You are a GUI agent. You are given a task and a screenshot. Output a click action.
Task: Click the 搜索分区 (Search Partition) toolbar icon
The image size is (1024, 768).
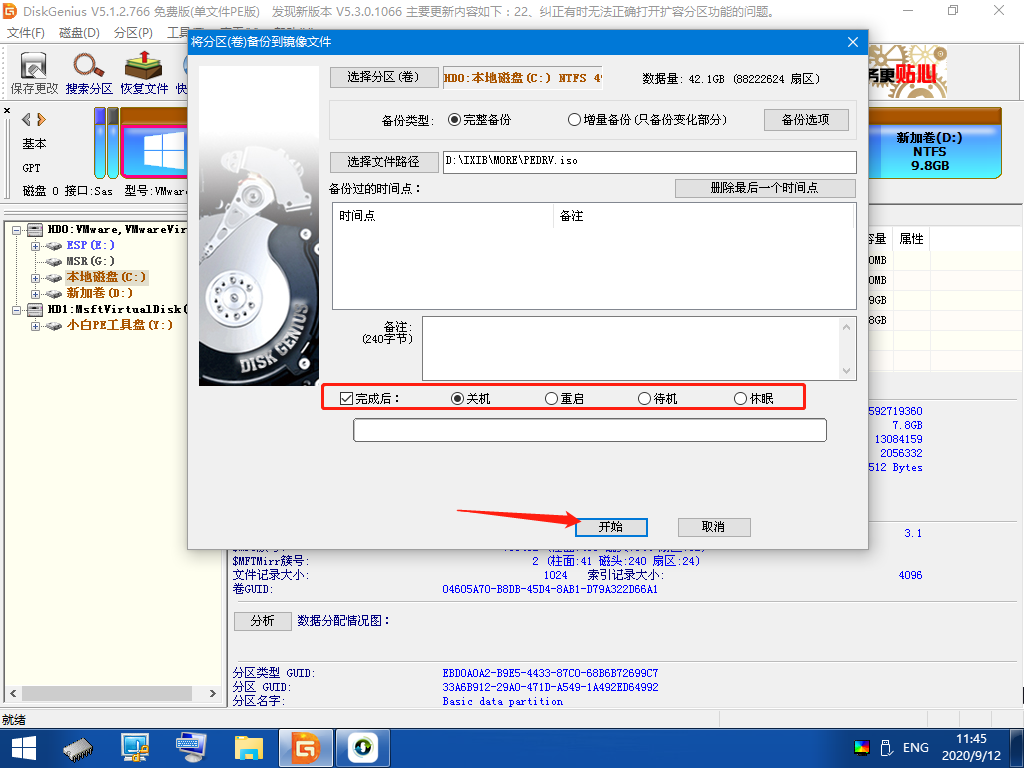point(88,72)
